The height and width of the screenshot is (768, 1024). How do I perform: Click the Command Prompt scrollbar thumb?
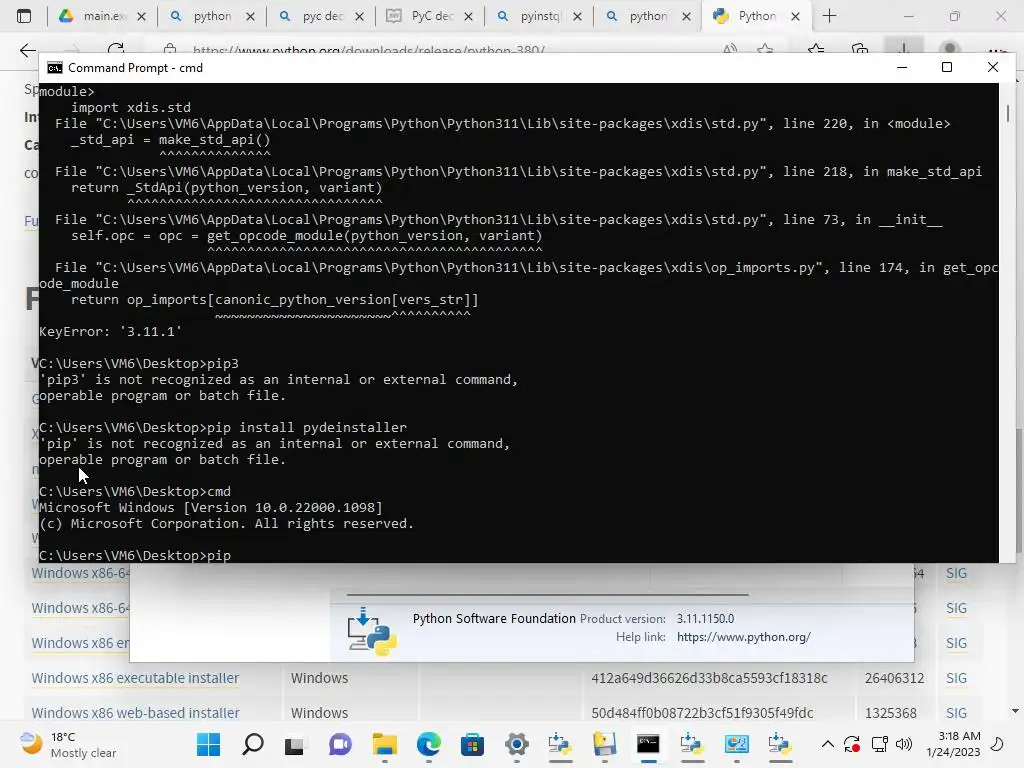coord(1008,113)
